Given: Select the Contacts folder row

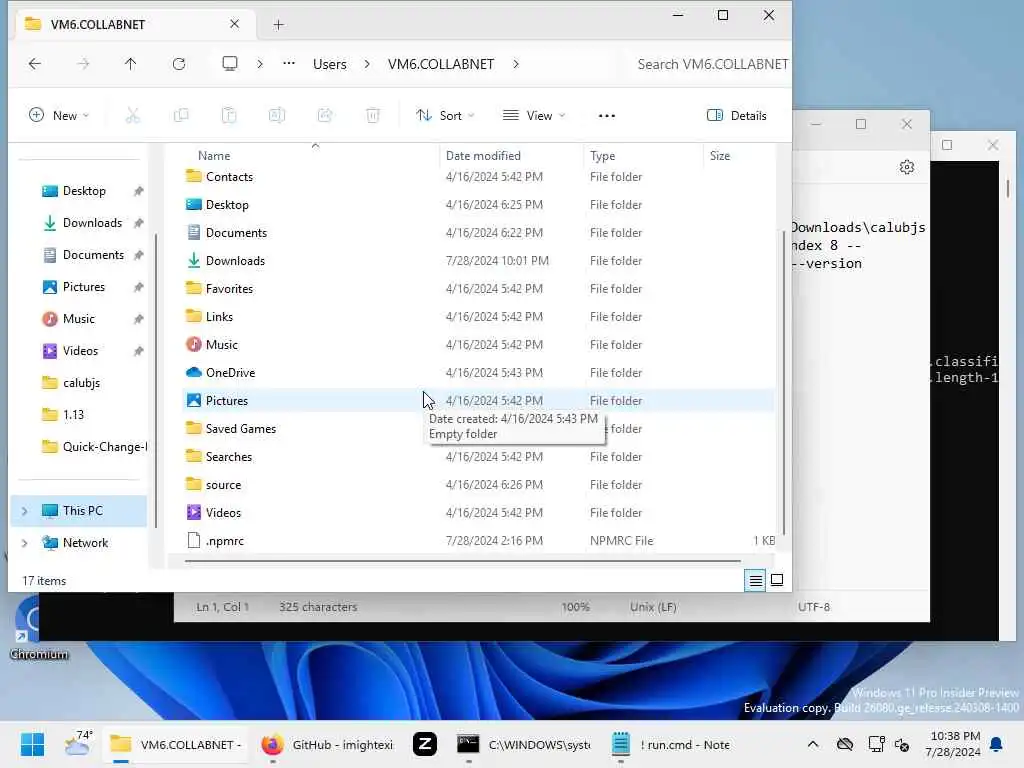Looking at the screenshot, I should coord(478,177).
